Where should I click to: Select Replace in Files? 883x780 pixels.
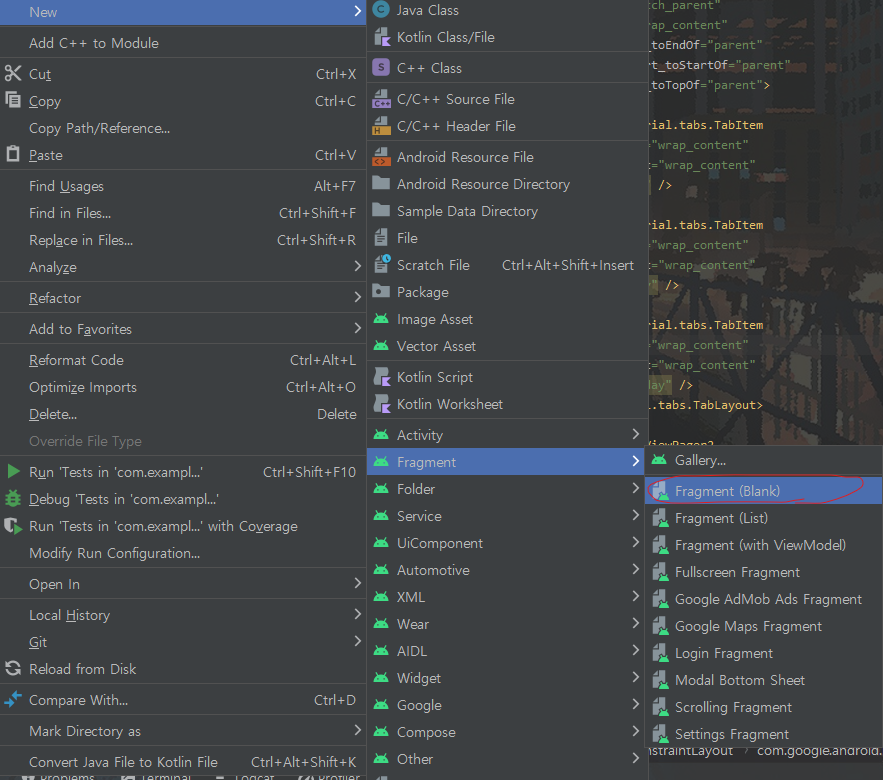(x=183, y=240)
